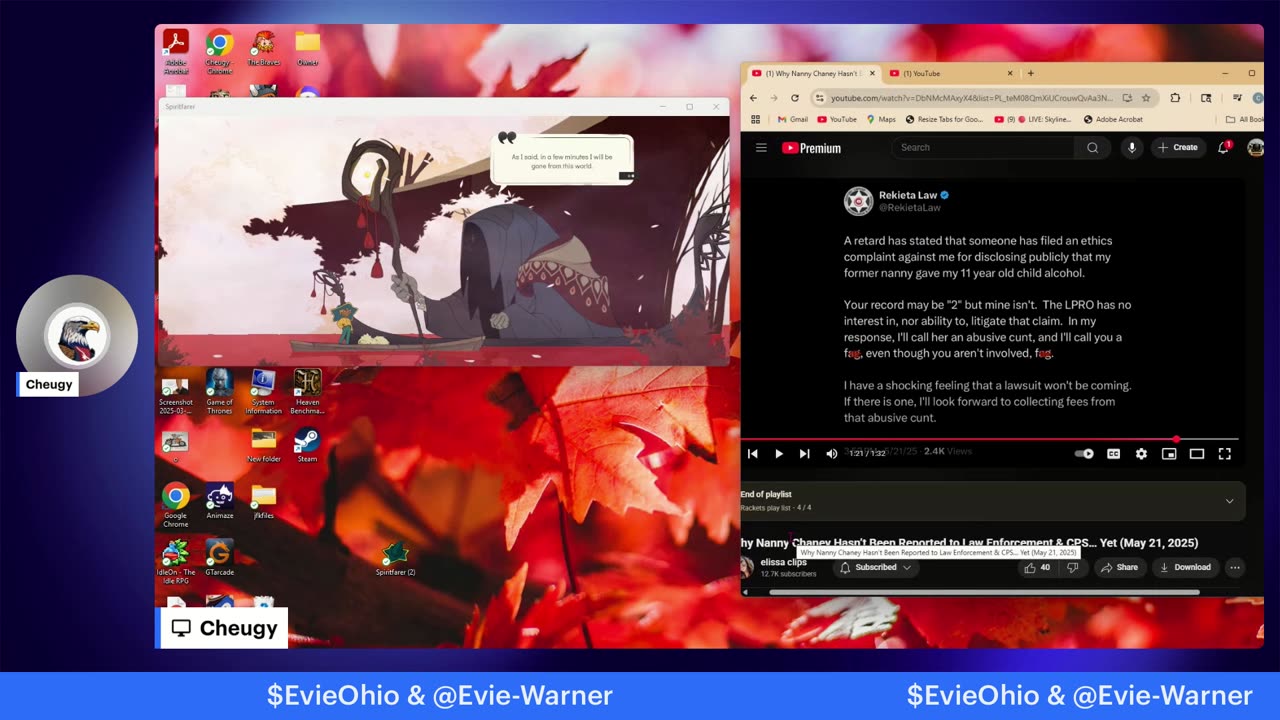Mute the video volume
Screen dimensions: 1280x720
(831, 454)
